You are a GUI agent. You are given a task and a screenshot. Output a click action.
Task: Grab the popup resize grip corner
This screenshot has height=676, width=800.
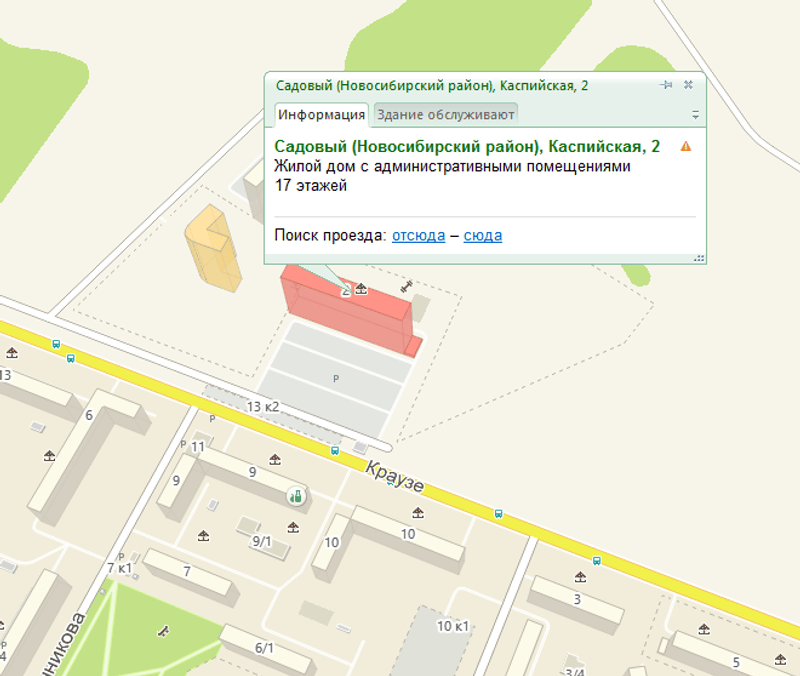(699, 258)
